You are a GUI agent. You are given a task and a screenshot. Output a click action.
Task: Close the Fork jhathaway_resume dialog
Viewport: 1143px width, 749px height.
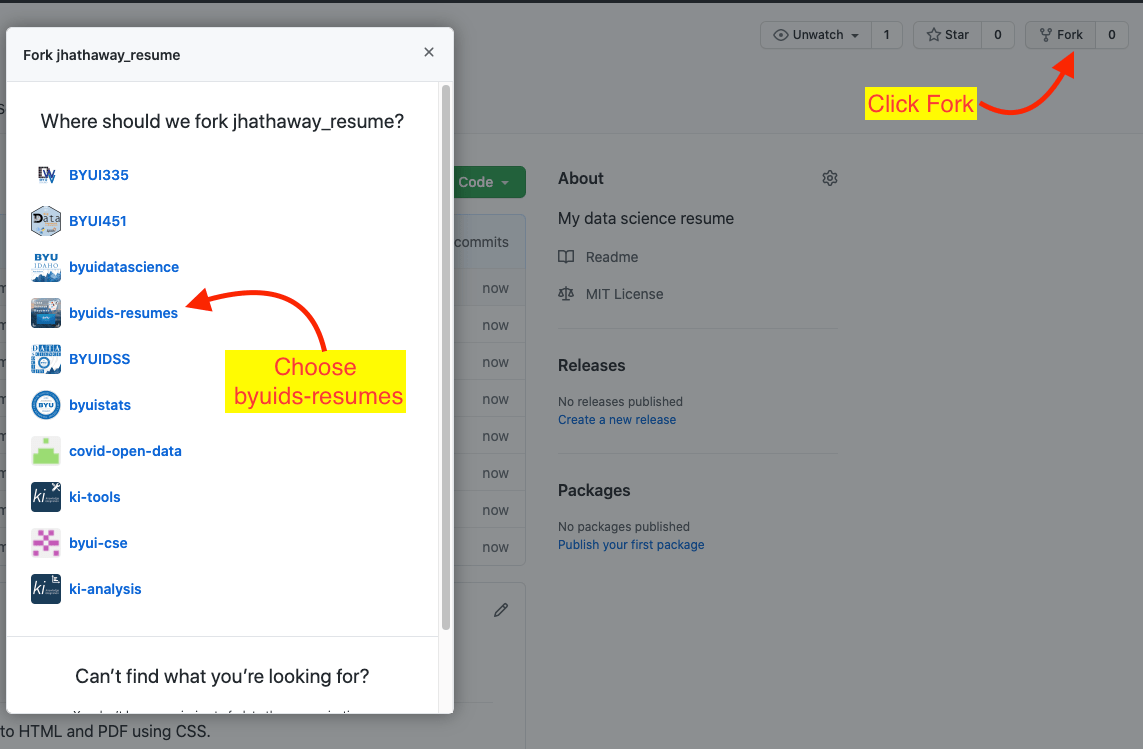(429, 52)
